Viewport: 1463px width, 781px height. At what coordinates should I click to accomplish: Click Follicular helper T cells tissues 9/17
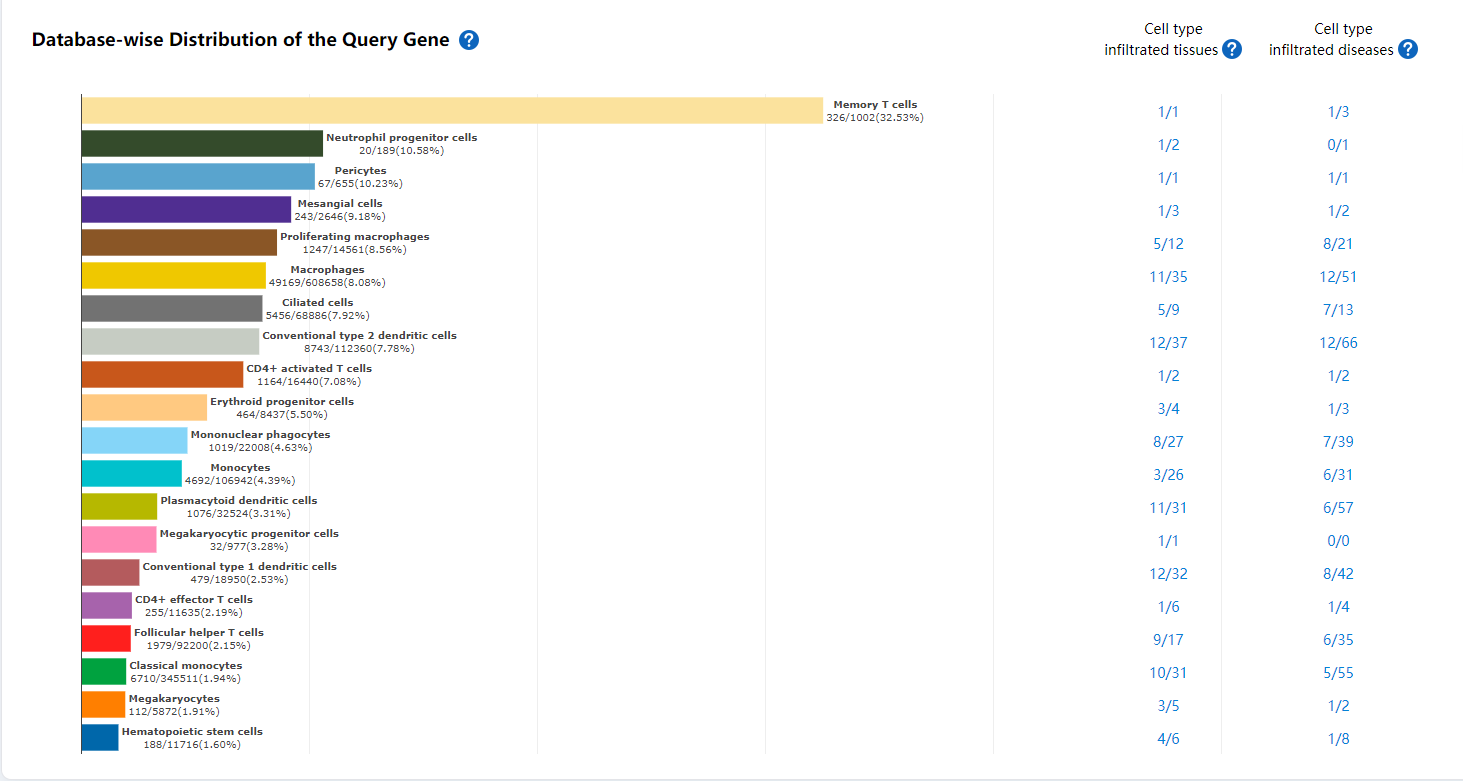click(1168, 640)
